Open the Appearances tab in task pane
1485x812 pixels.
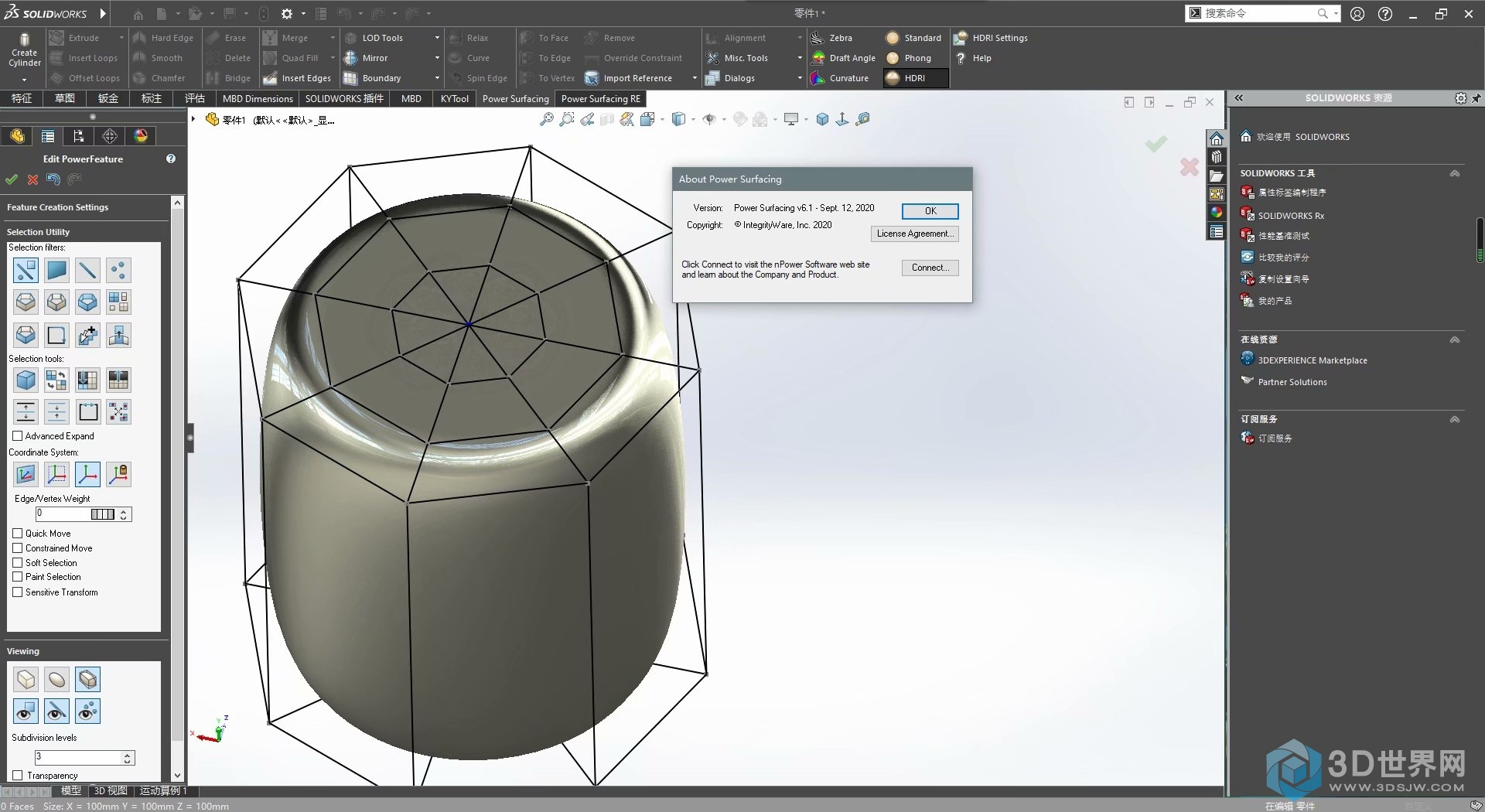point(1217,213)
